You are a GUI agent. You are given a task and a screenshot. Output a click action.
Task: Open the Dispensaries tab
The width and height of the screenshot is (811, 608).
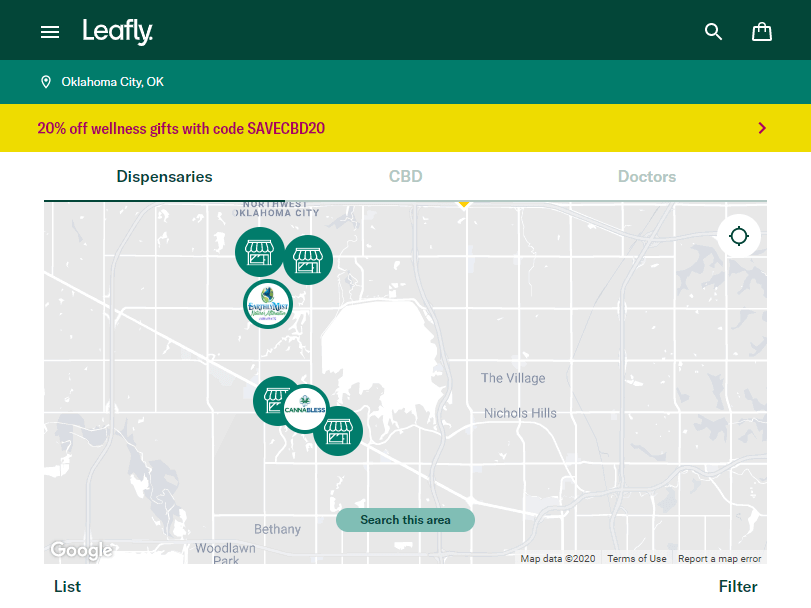[x=164, y=176]
